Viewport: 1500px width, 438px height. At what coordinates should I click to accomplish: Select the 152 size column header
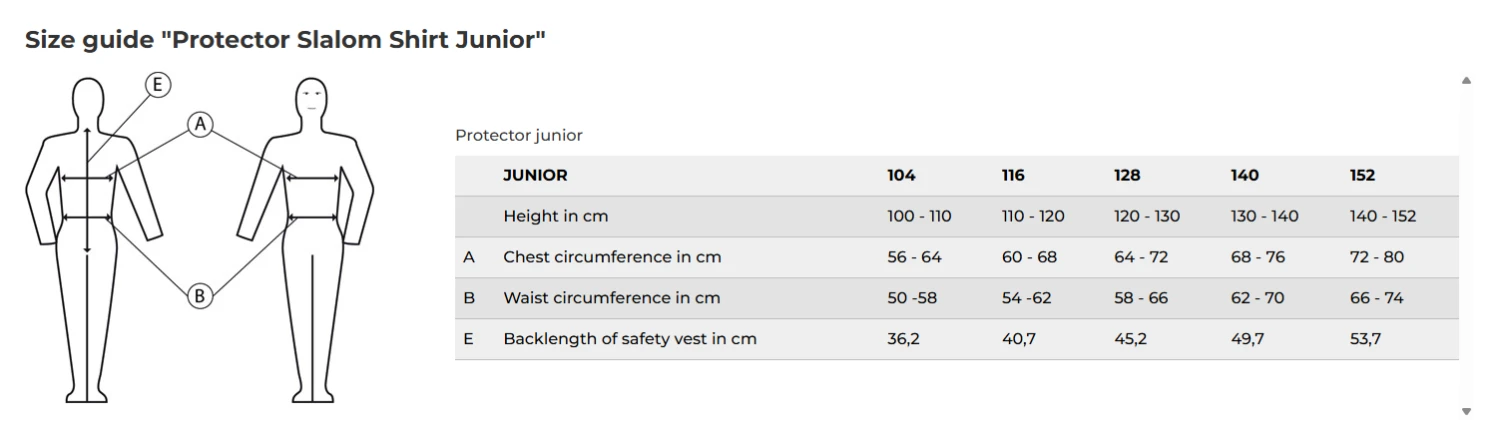[1362, 175]
